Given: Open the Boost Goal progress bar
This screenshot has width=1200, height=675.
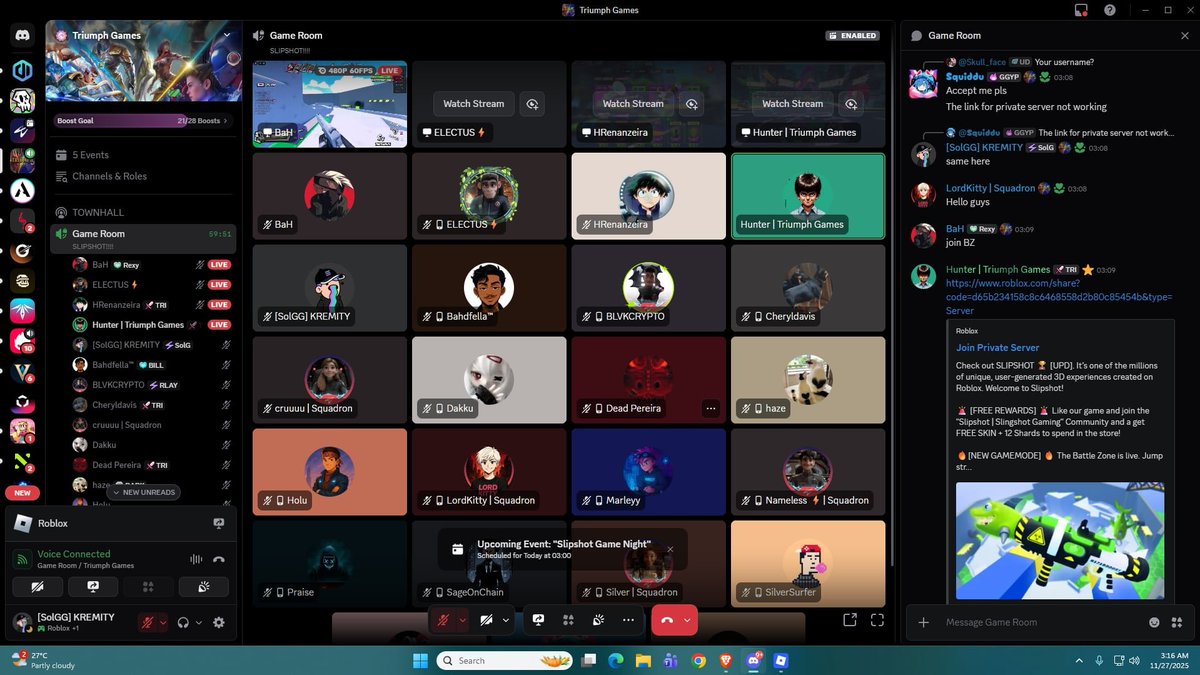Looking at the screenshot, I should [x=143, y=120].
